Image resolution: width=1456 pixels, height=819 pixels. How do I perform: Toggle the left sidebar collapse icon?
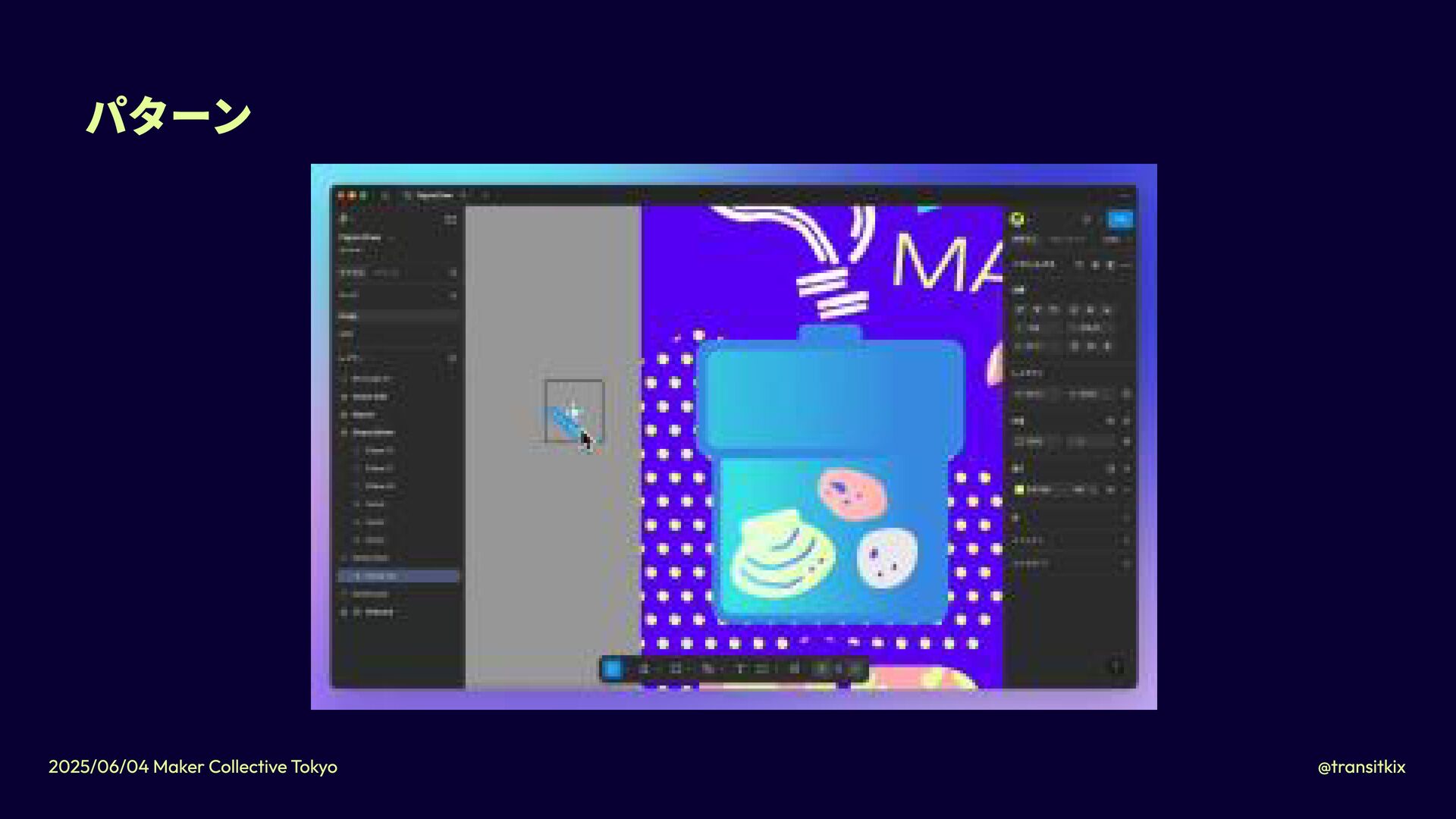pyautogui.click(x=450, y=219)
